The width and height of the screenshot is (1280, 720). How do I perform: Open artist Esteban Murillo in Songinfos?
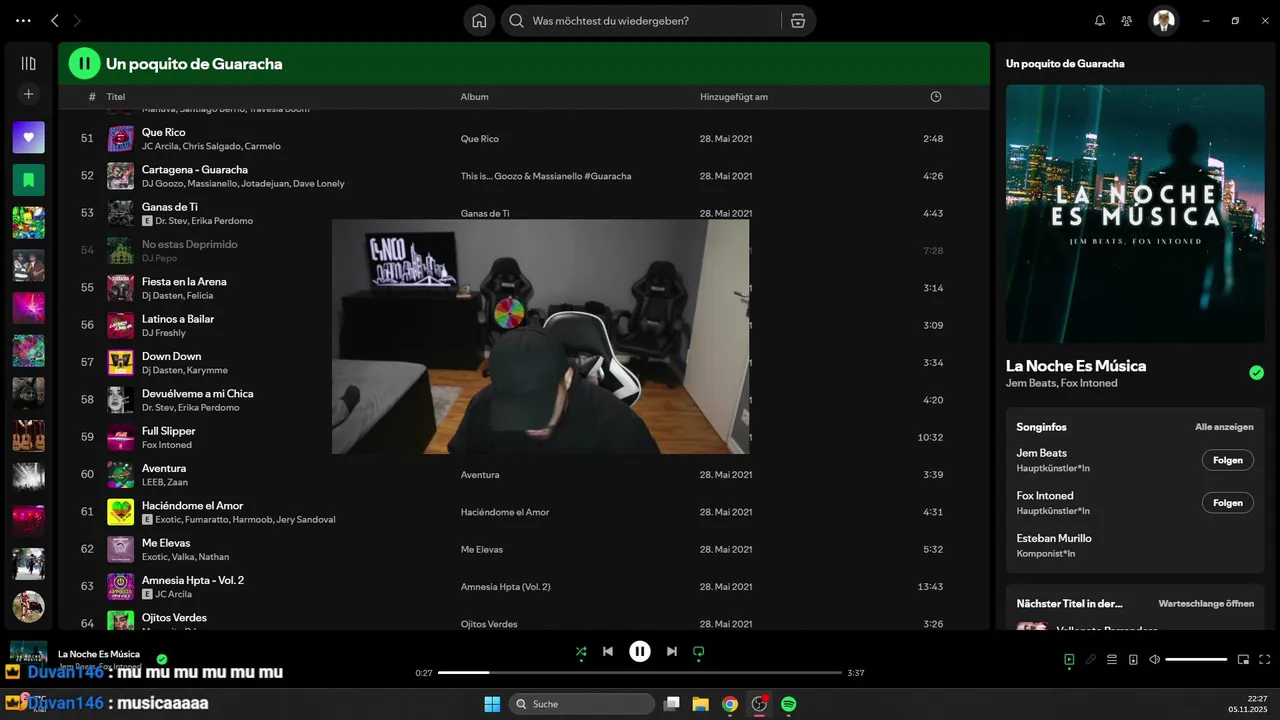[1054, 538]
